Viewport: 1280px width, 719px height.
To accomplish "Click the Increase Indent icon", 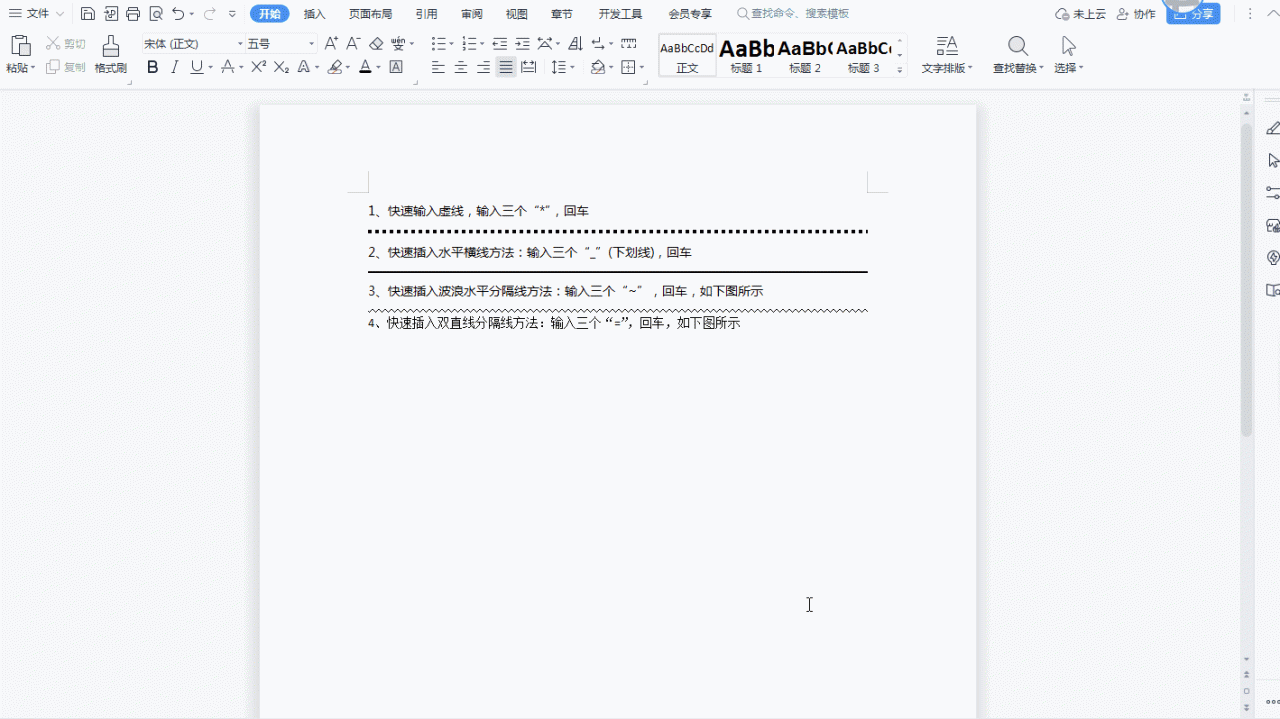I will coord(522,44).
